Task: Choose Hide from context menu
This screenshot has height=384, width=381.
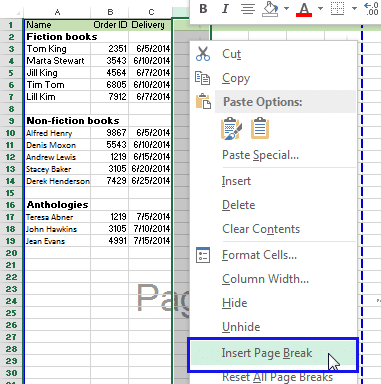Action: click(x=235, y=303)
